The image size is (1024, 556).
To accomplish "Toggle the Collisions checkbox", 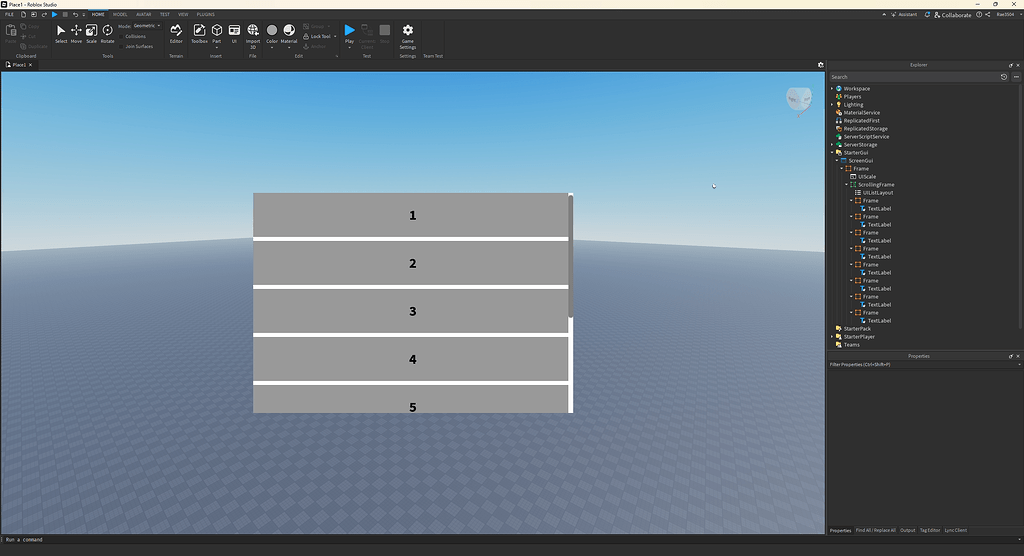I will [x=121, y=37].
